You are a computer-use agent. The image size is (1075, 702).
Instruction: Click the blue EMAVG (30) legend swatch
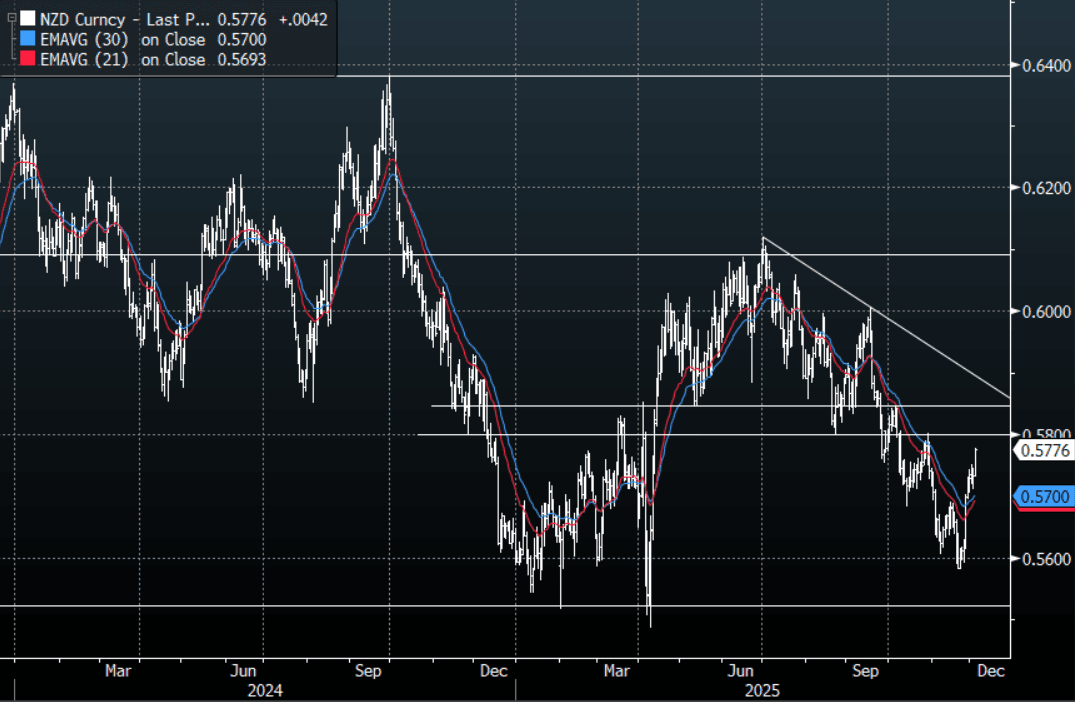coord(27,39)
